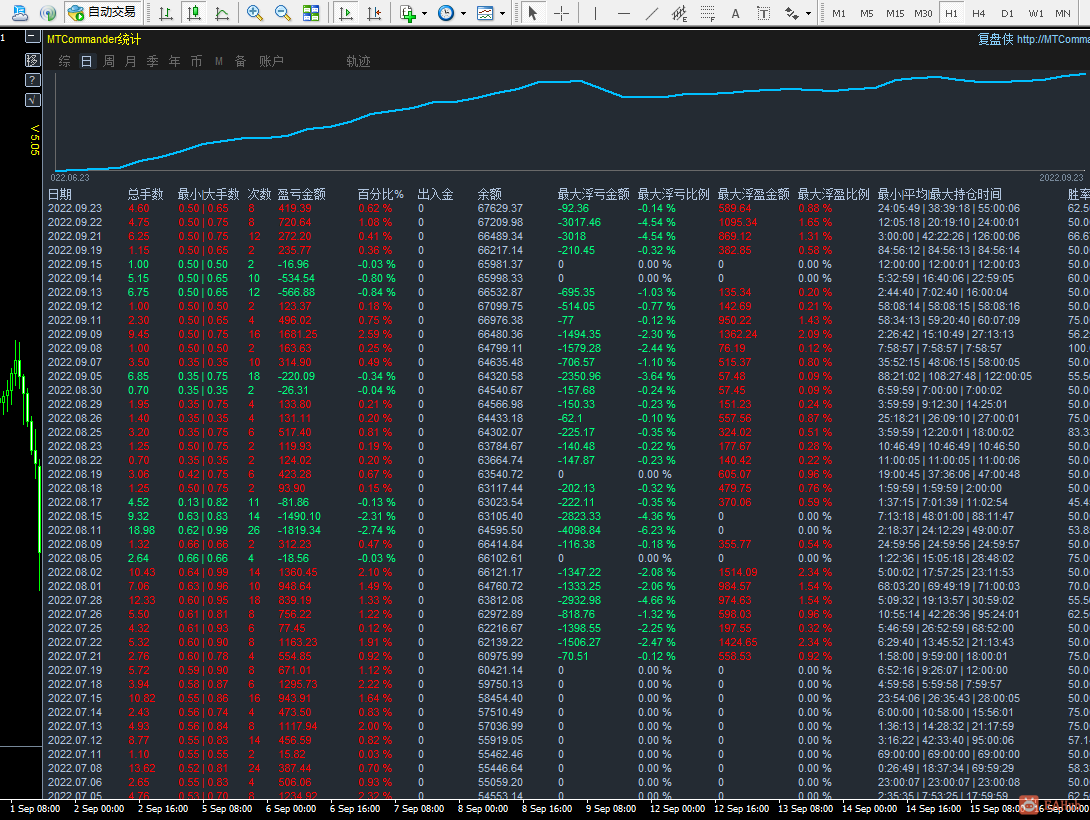Open the 账户 account tab
Image resolution: width=1090 pixels, height=820 pixels.
point(271,61)
